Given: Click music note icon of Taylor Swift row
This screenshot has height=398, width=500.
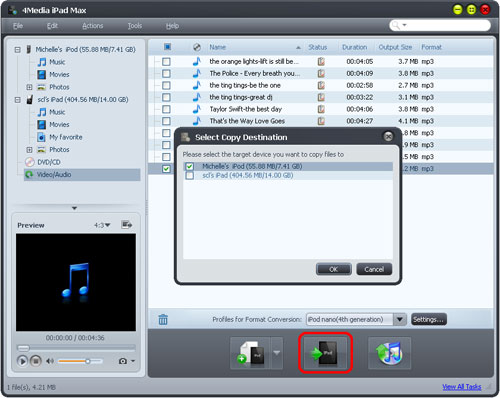Looking at the screenshot, I should tap(197, 109).
